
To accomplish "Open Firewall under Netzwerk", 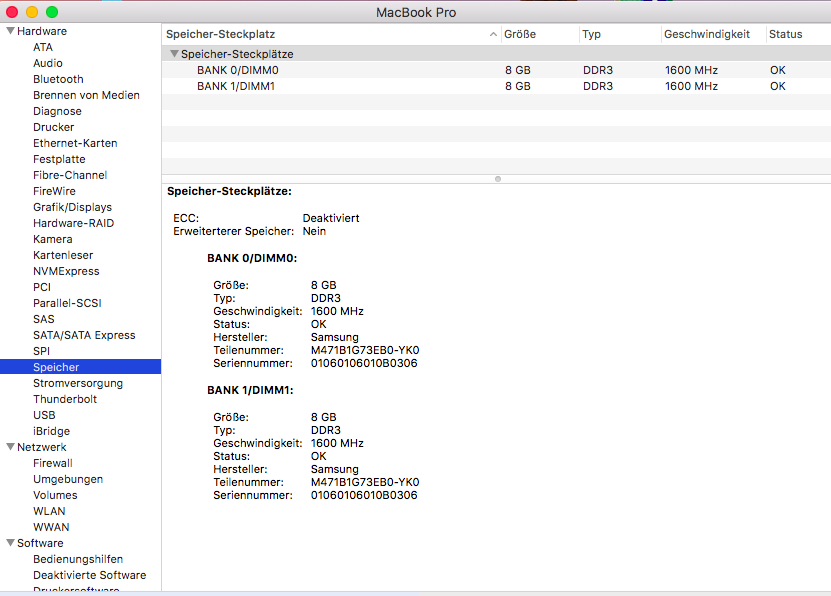I will 53,463.
